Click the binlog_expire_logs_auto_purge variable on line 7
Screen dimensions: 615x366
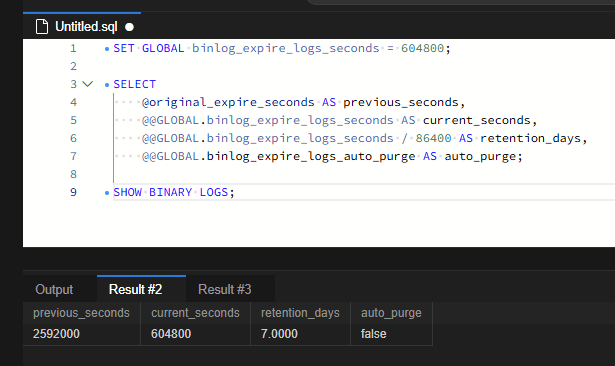pyautogui.click(x=311, y=157)
